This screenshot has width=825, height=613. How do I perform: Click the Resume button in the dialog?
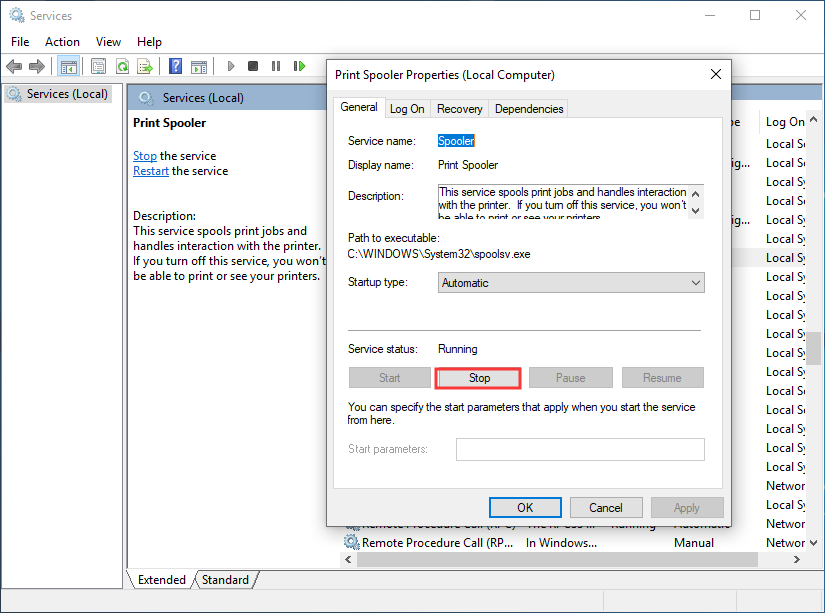[662, 378]
